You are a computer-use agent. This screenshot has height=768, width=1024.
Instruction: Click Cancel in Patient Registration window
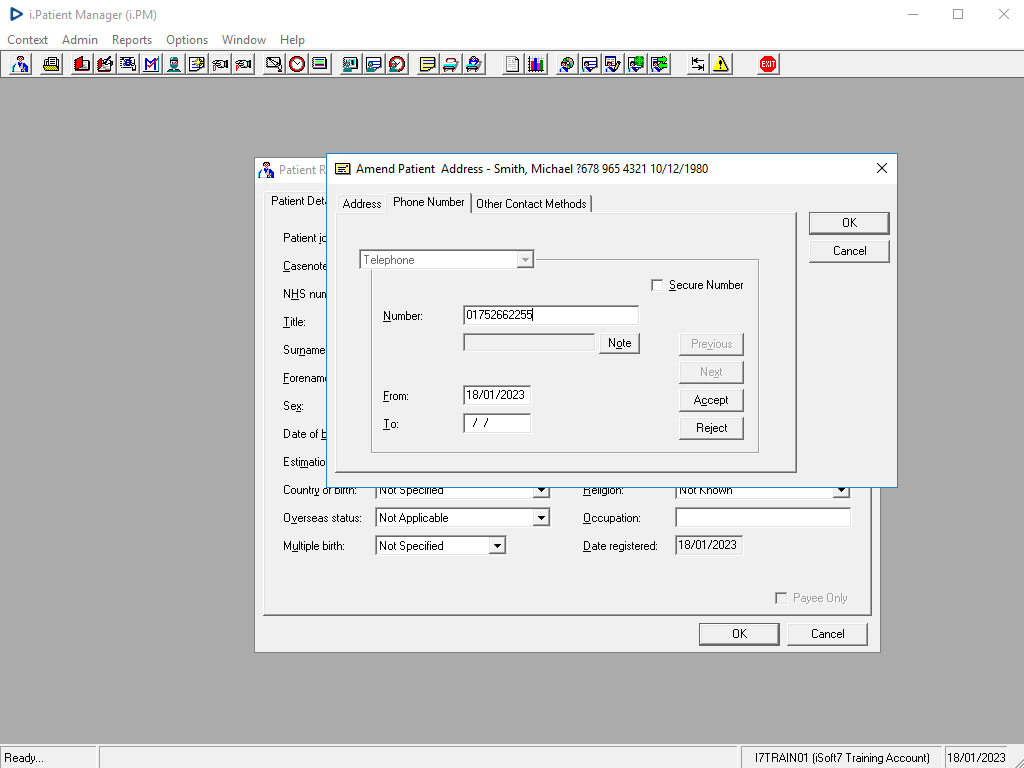pyautogui.click(x=827, y=634)
